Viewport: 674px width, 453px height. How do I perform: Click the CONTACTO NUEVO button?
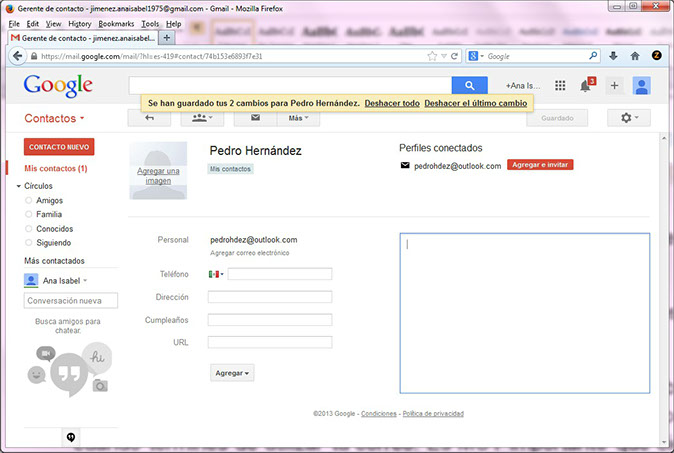(x=59, y=147)
